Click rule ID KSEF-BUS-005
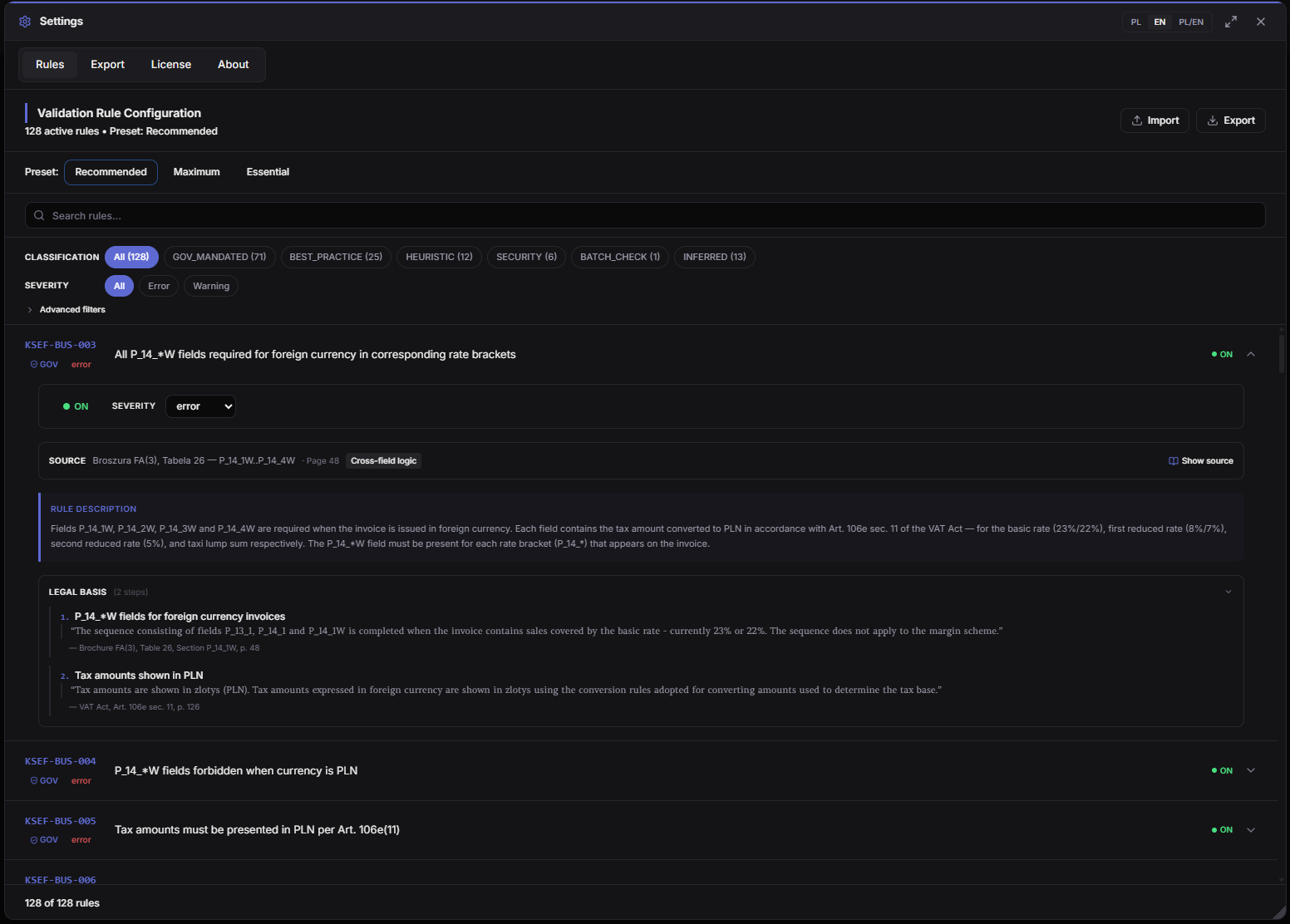 [61, 822]
